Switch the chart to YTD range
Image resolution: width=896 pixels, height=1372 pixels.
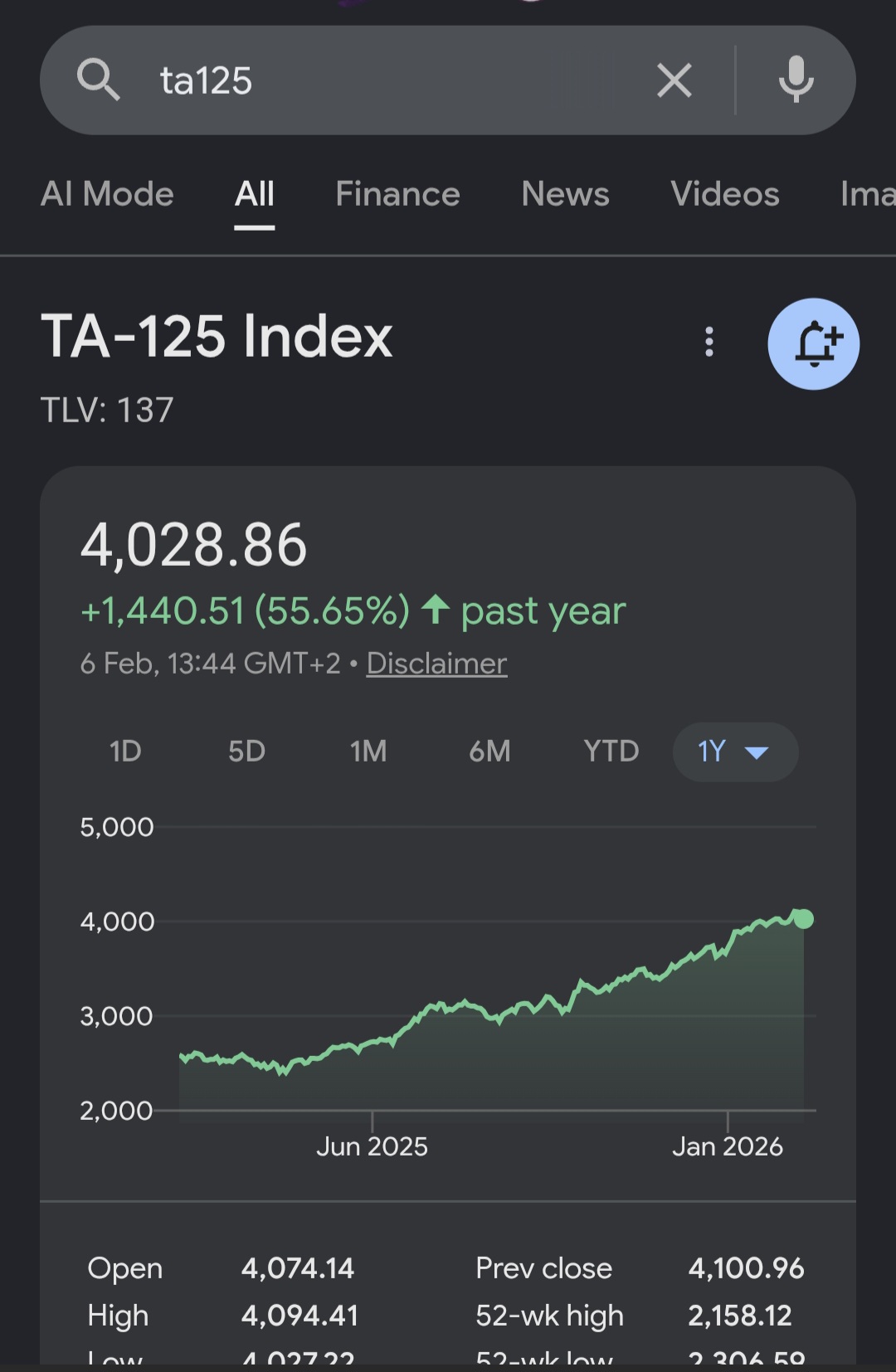point(611,752)
